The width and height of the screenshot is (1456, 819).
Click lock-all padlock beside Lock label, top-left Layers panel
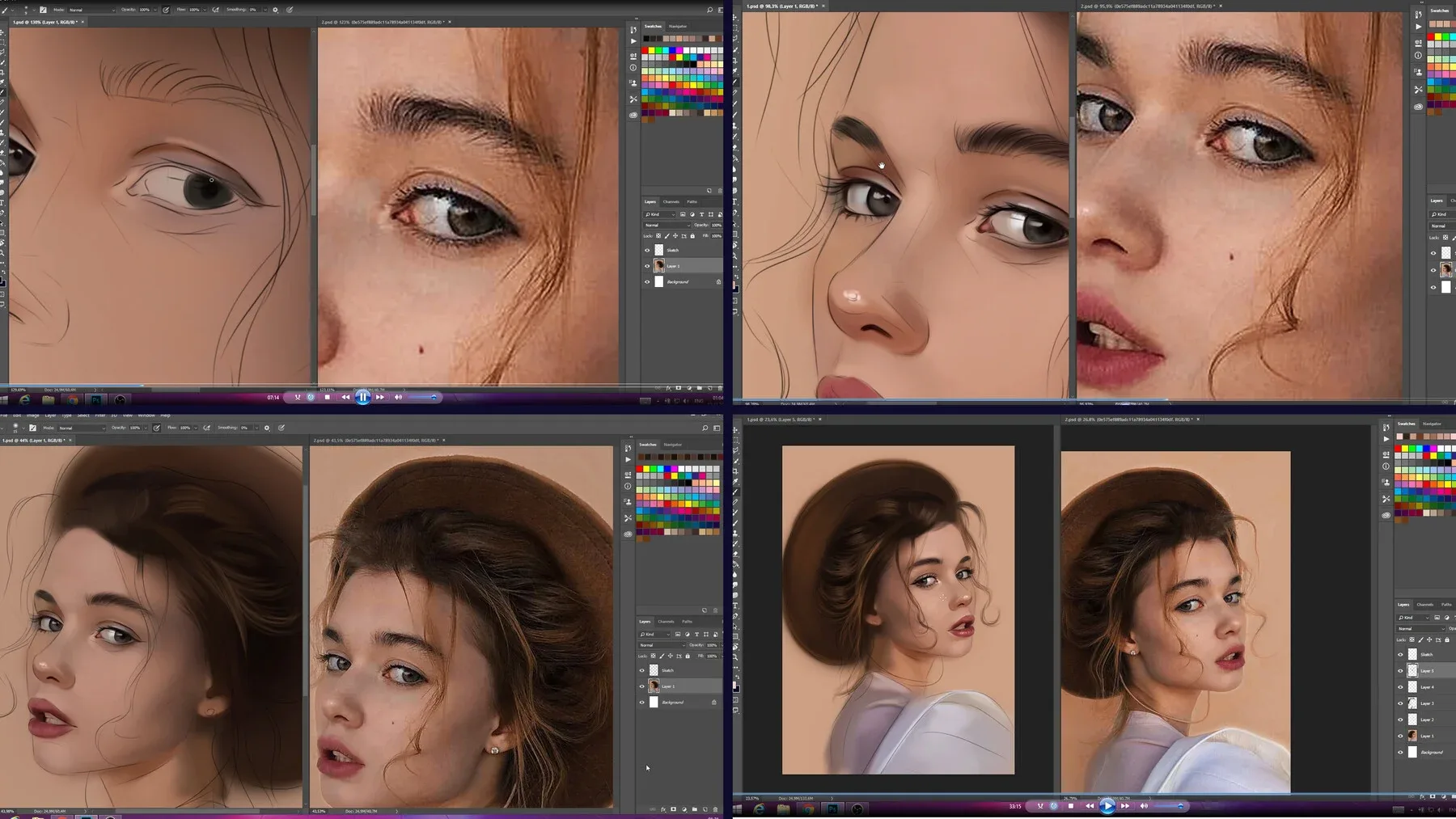pyautogui.click(x=692, y=236)
